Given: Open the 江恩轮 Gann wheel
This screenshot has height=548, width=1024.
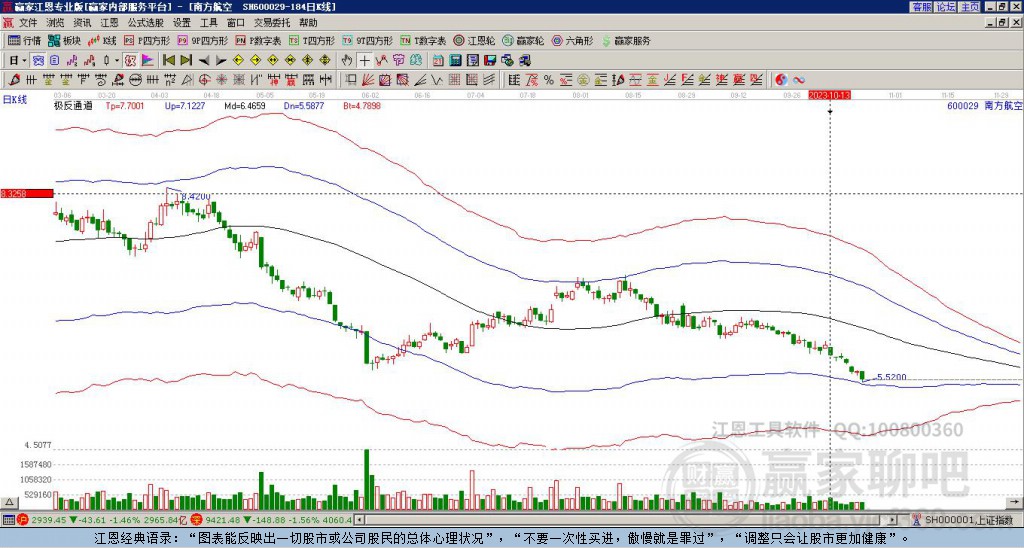Looking at the screenshot, I should (475, 40).
